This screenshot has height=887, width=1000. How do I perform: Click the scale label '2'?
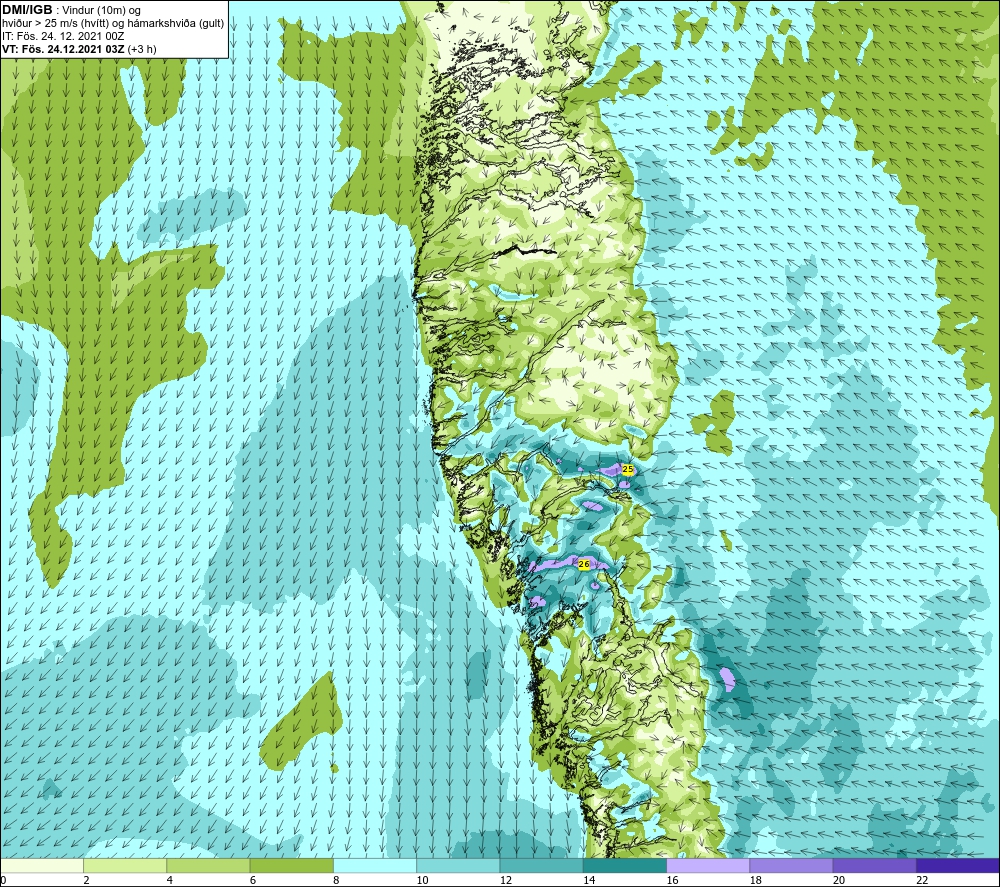point(86,880)
